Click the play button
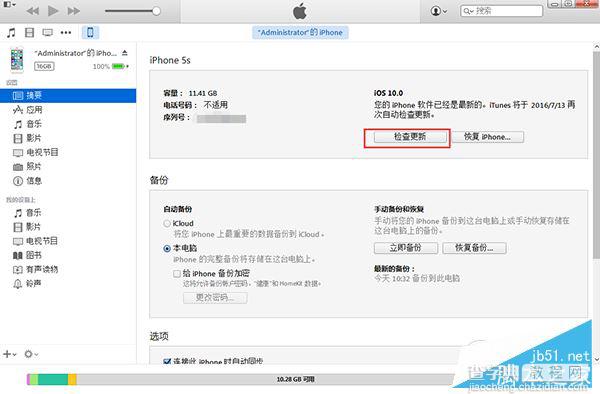 [53, 11]
